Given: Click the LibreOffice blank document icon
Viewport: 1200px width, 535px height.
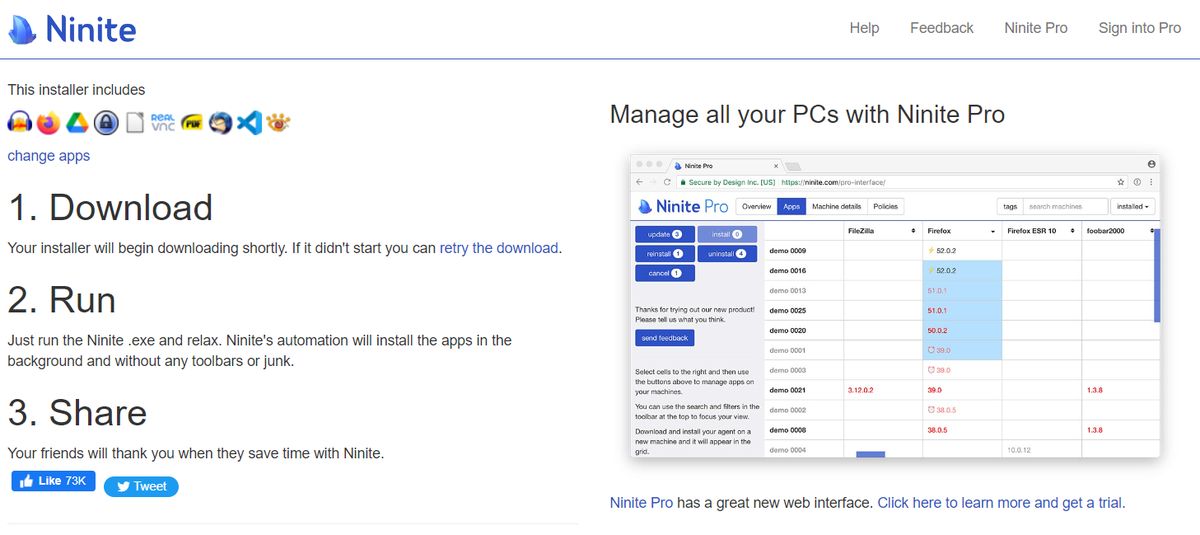Looking at the screenshot, I should click(135, 123).
